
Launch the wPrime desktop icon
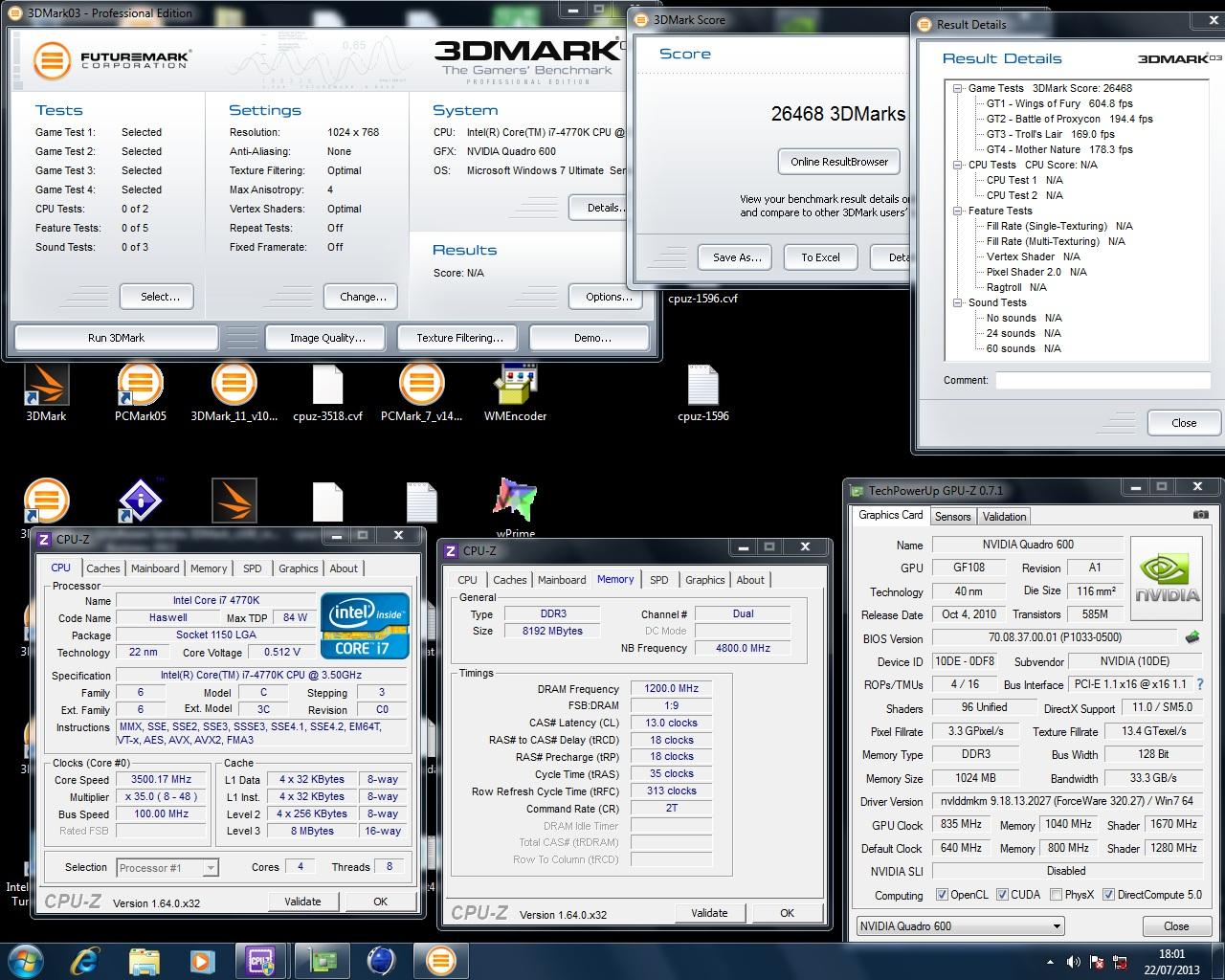click(515, 507)
